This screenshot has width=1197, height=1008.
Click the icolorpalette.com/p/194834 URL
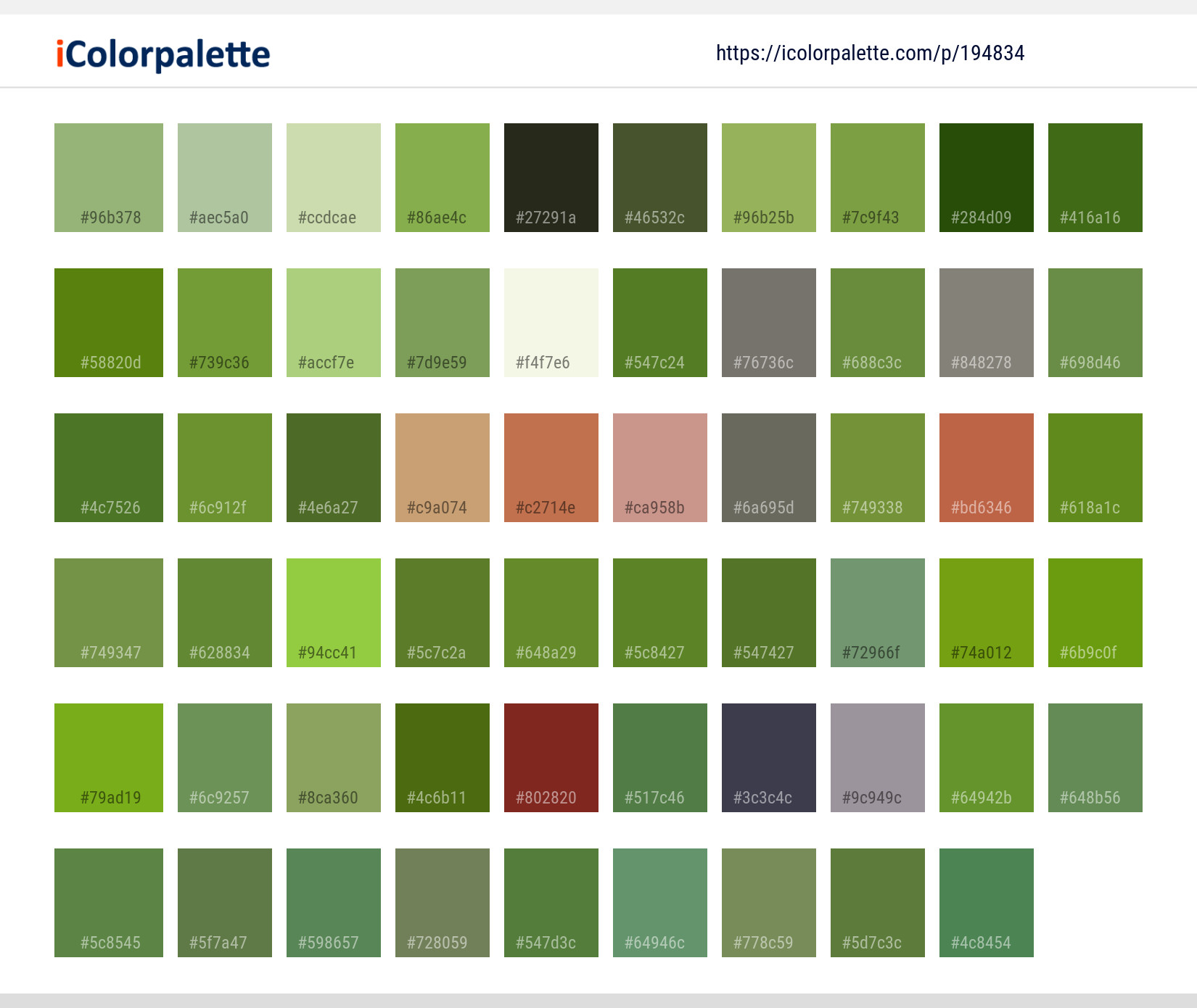(x=870, y=53)
